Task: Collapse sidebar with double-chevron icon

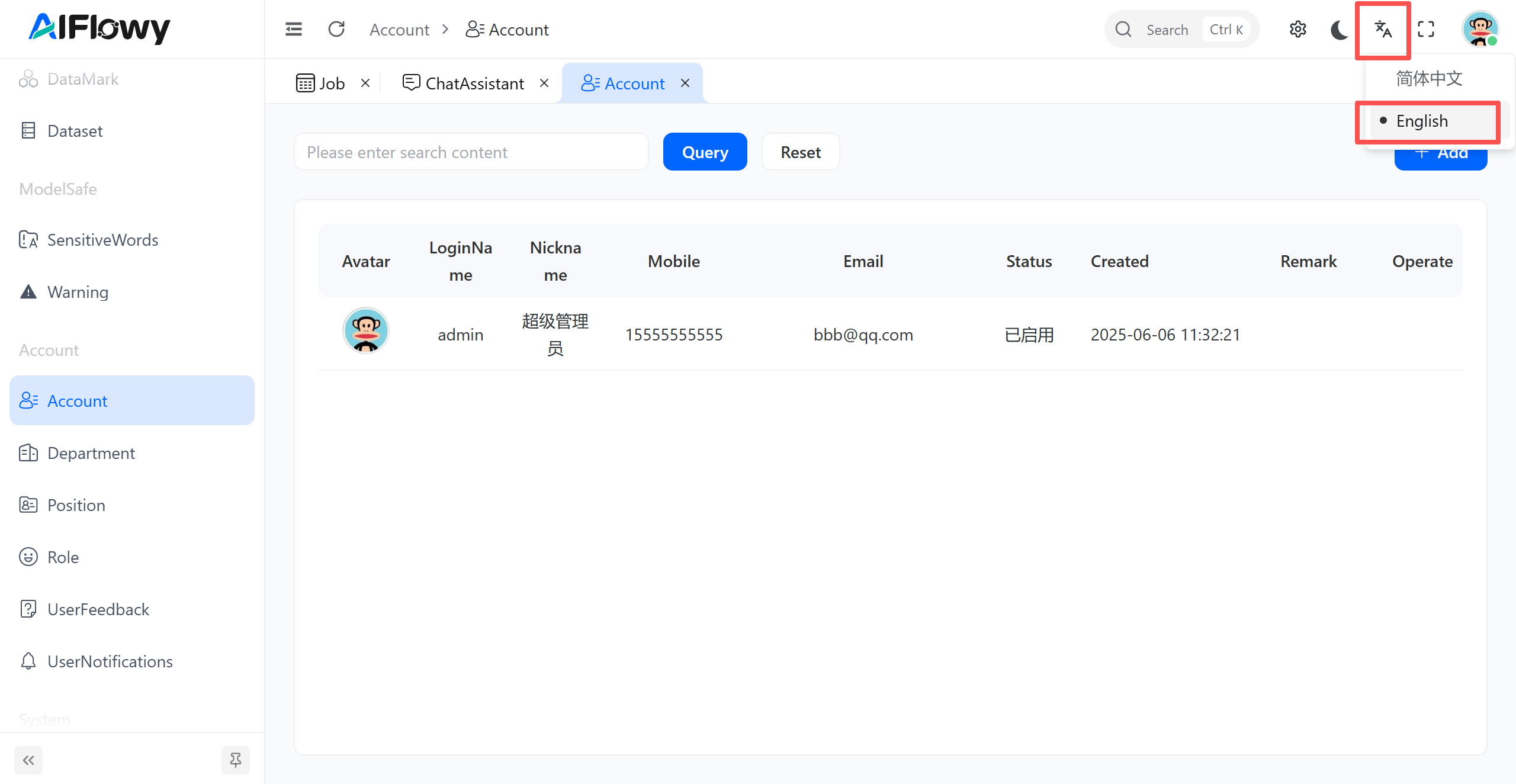Action: pyautogui.click(x=28, y=760)
